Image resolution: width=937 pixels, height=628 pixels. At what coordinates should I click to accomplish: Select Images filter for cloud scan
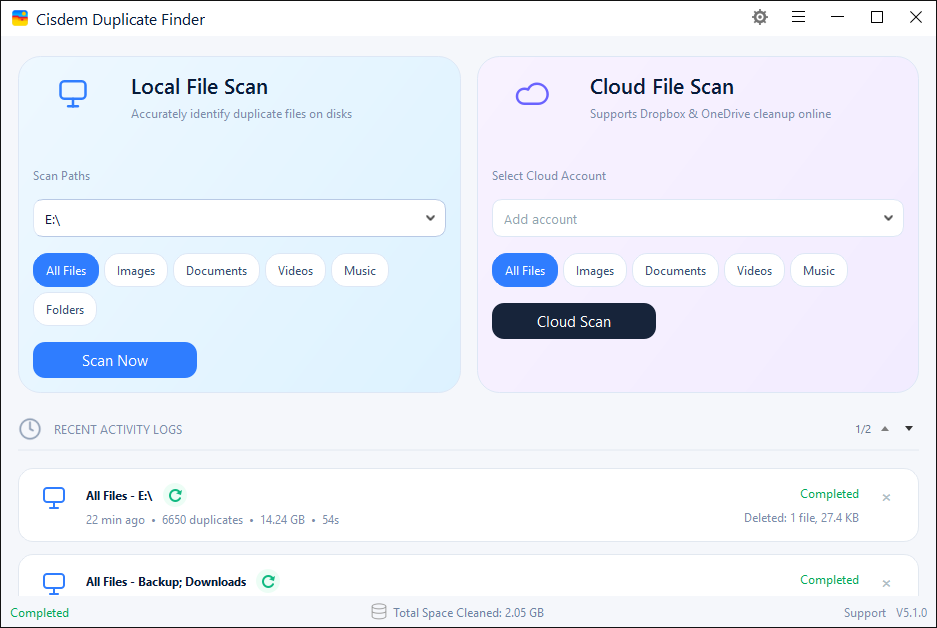click(595, 270)
